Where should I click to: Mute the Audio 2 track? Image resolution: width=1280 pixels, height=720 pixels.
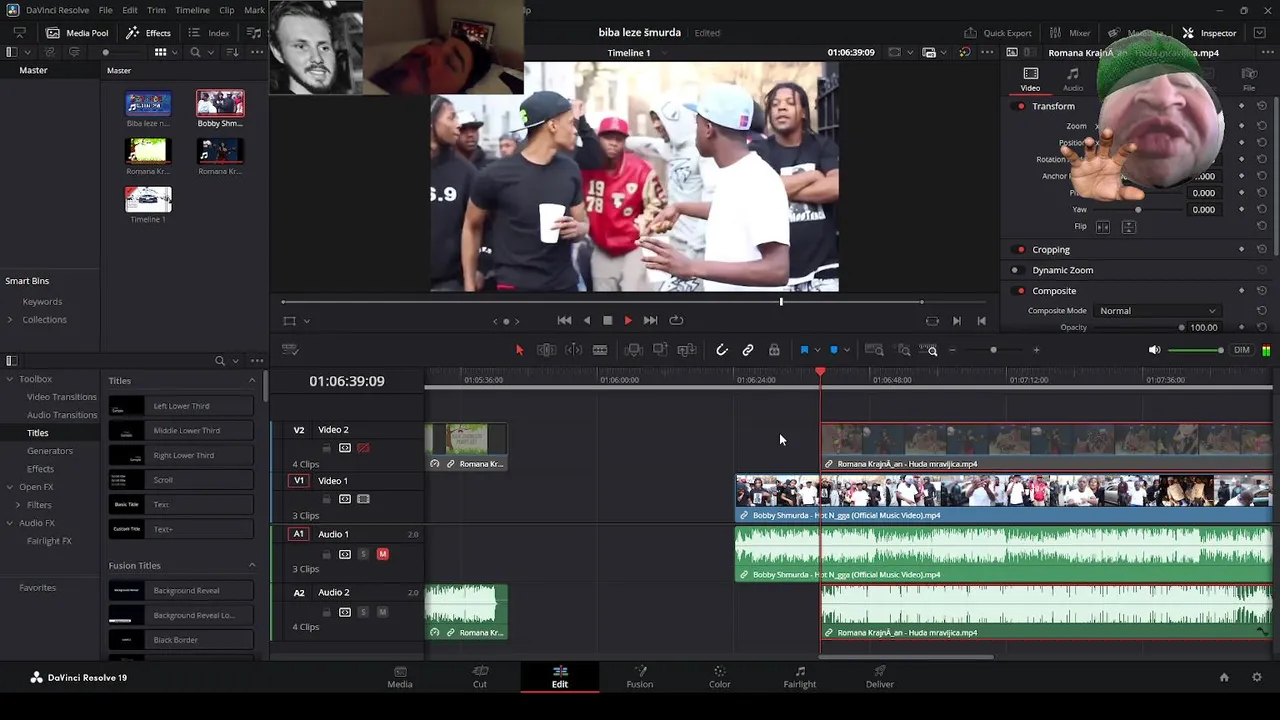click(x=382, y=612)
